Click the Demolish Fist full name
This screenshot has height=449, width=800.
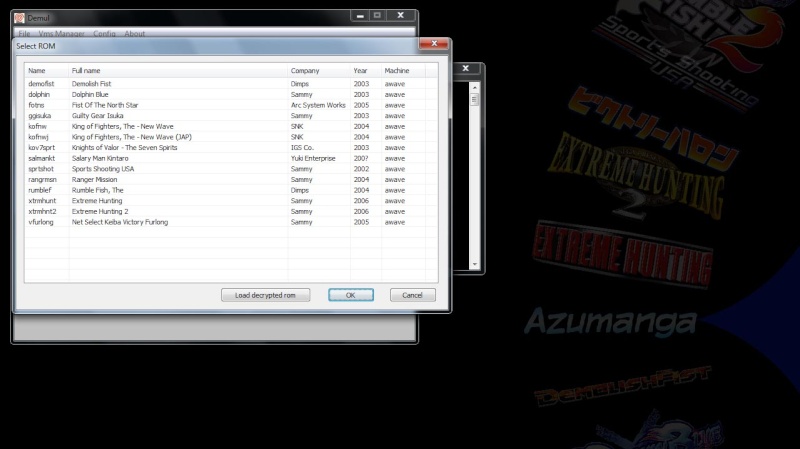[x=91, y=84]
